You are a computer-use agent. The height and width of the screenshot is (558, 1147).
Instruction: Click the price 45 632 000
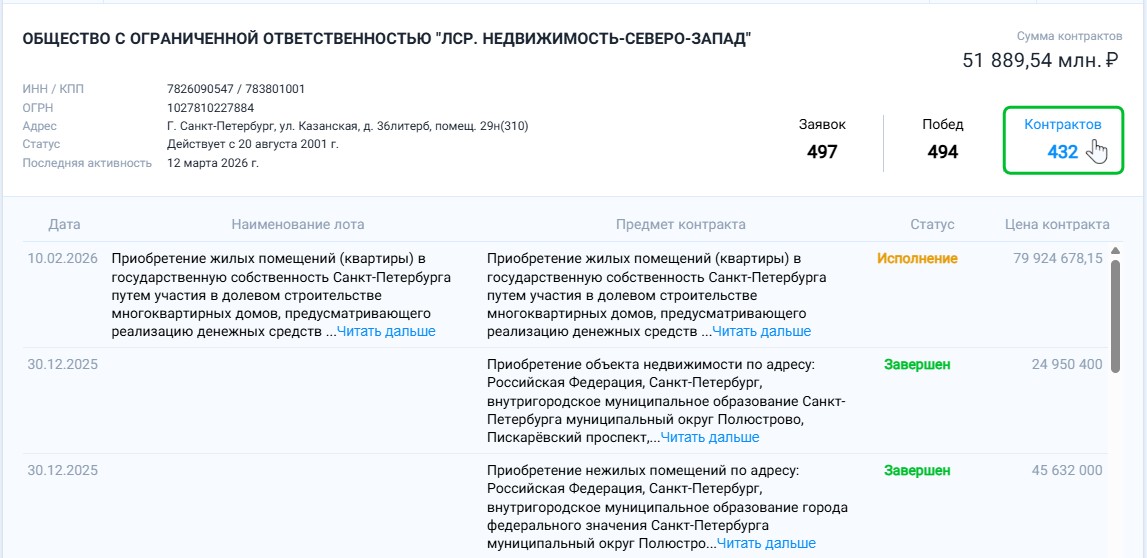1067,470
